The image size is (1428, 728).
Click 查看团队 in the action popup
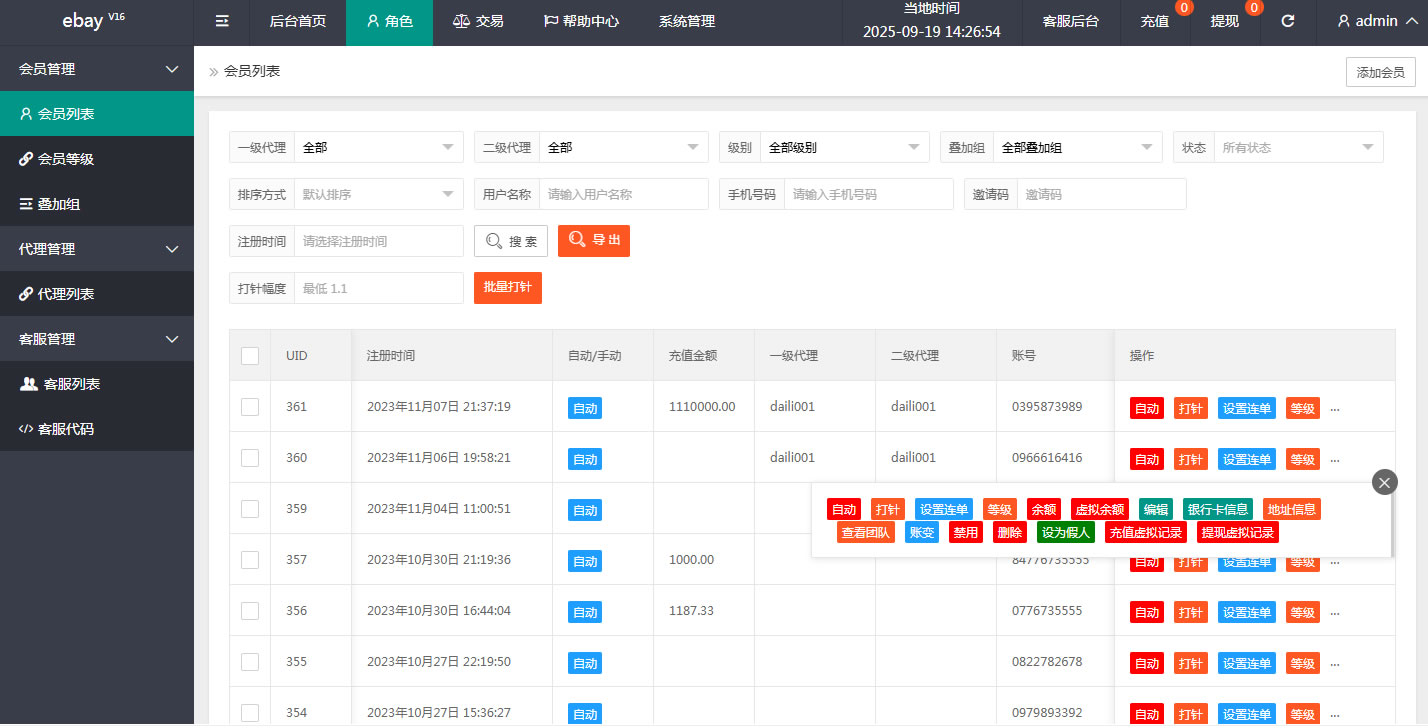tap(866, 532)
